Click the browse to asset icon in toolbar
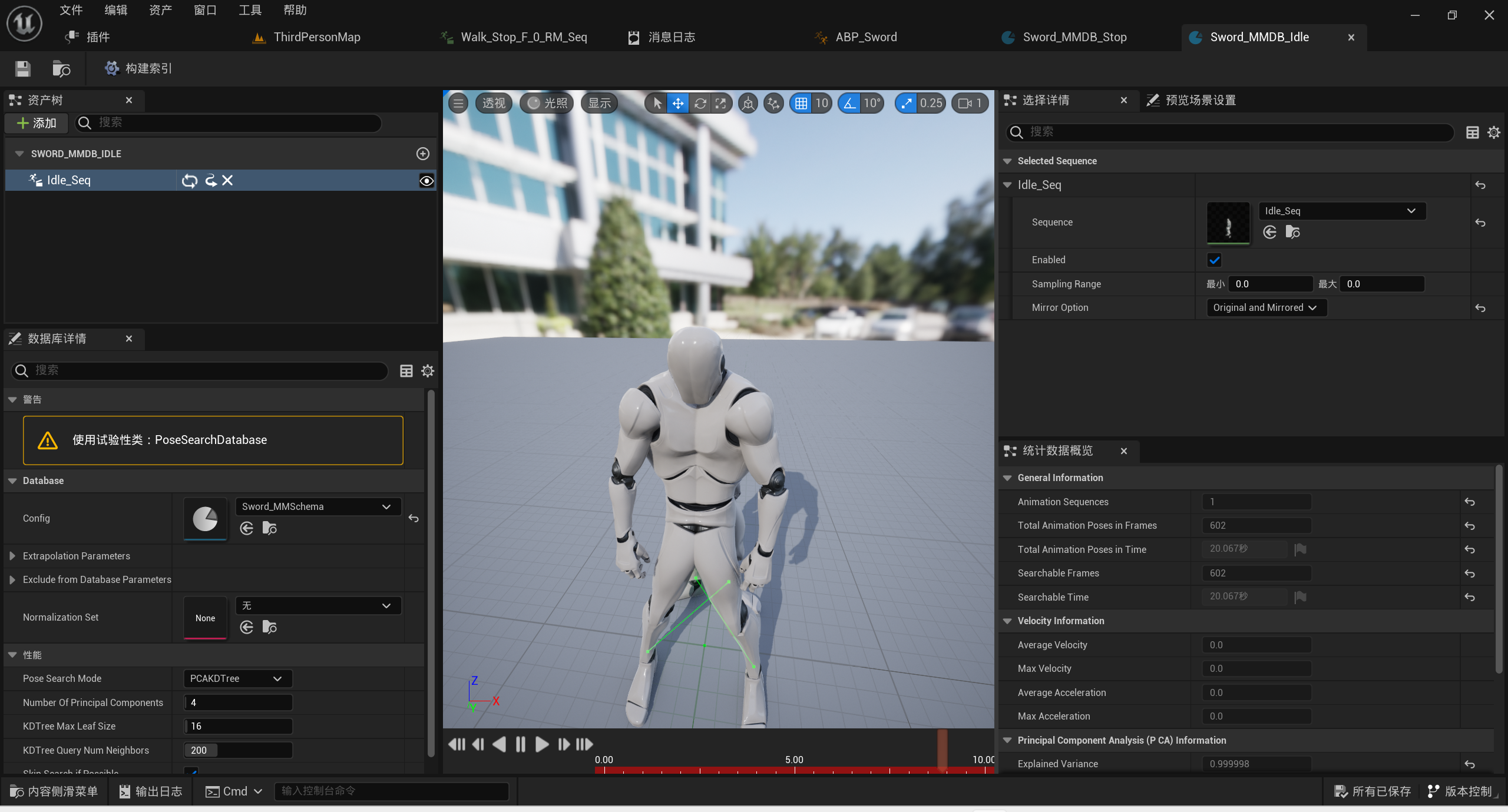 61,68
